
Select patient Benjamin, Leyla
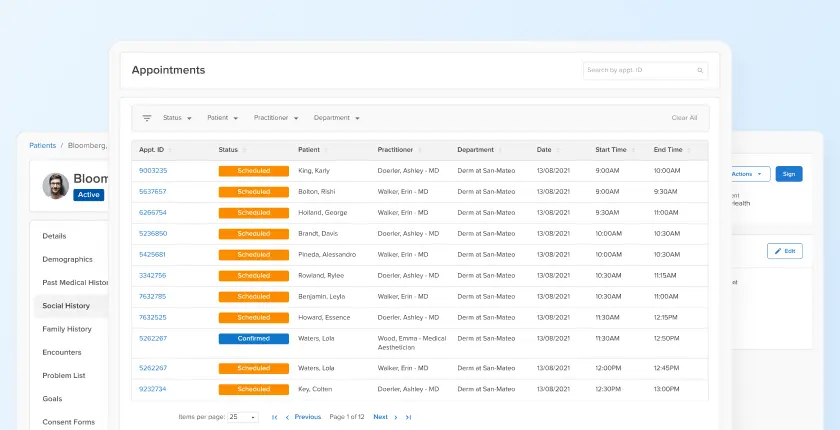pos(321,297)
